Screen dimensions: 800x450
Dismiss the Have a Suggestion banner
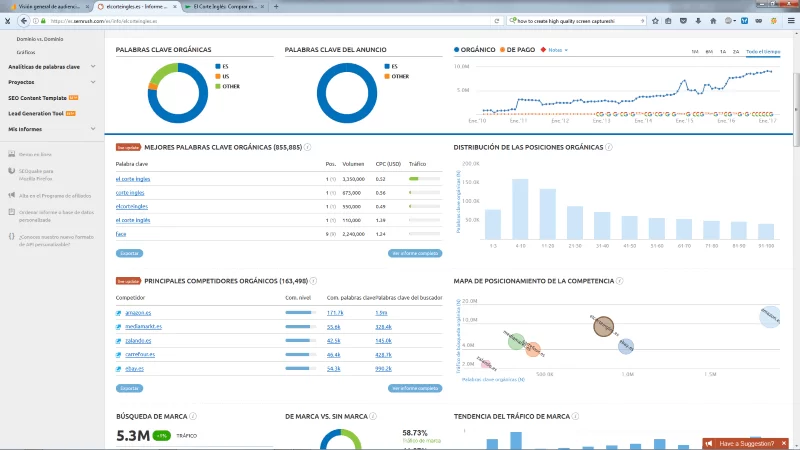(784, 443)
